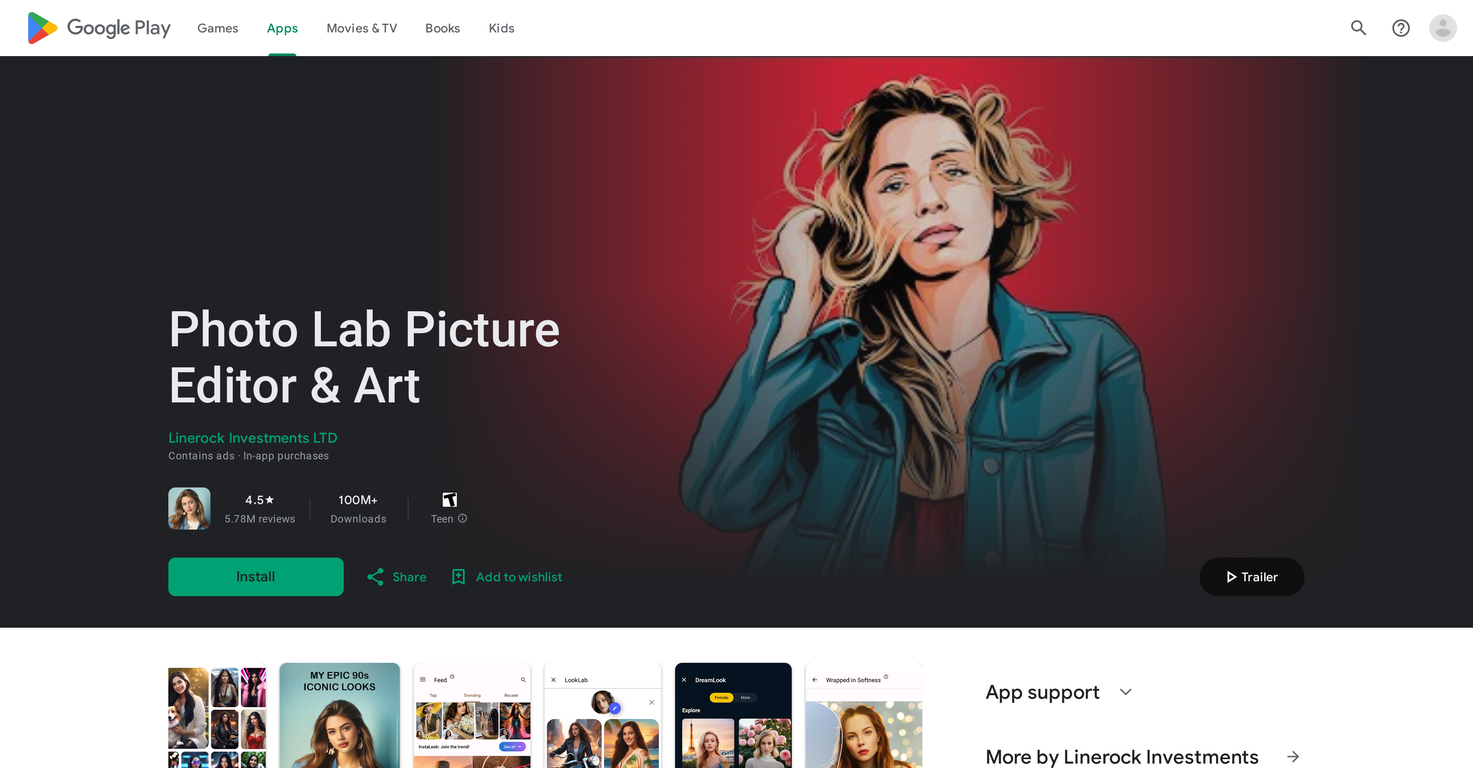The width and height of the screenshot is (1473, 768).
Task: Switch to the Movies & TV tab
Action: point(361,28)
